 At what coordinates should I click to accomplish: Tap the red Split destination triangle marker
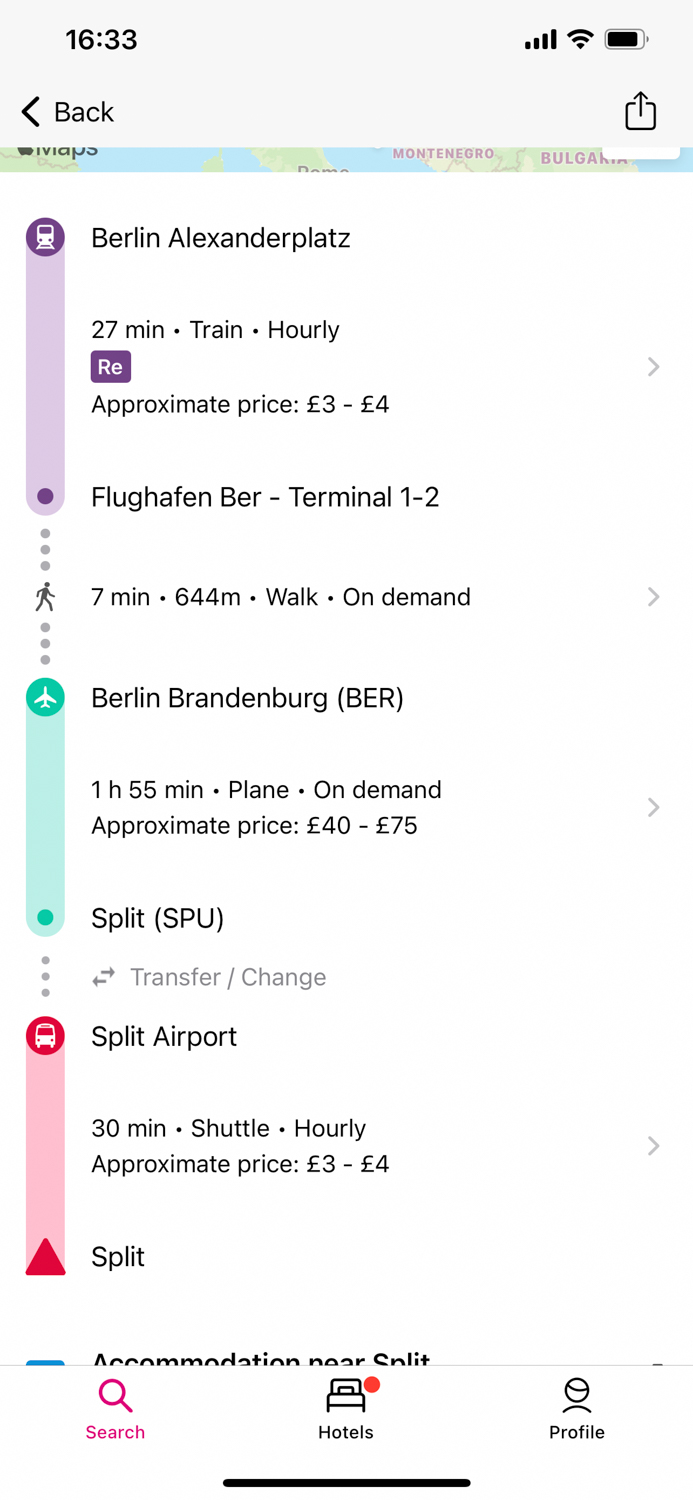click(44, 1258)
